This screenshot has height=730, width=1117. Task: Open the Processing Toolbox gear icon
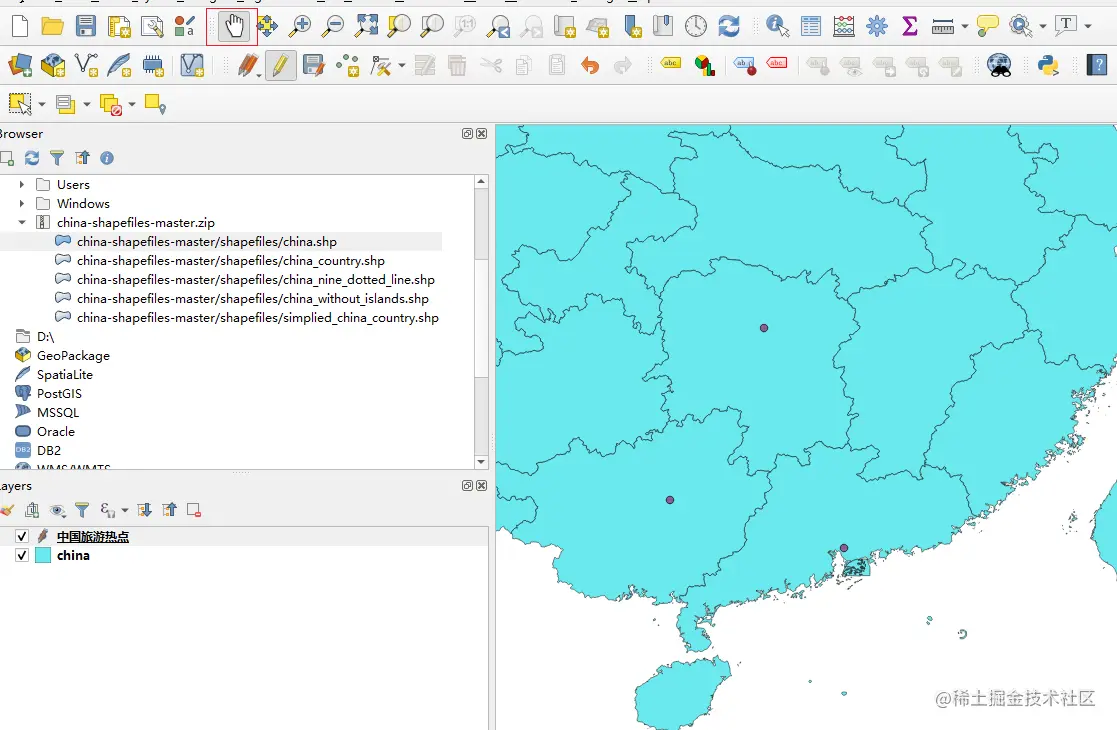click(x=877, y=26)
